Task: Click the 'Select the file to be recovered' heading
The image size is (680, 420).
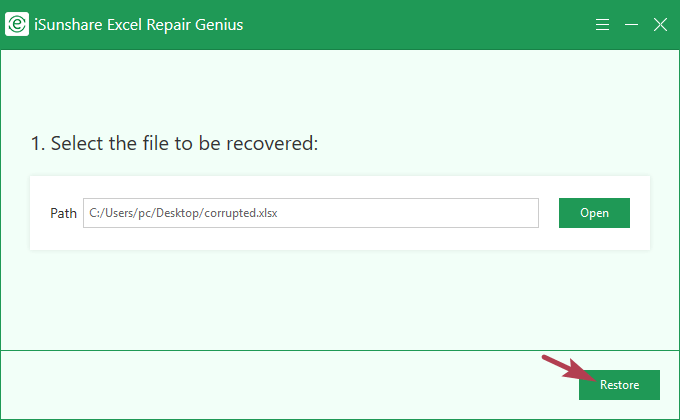Action: pyautogui.click(x=174, y=144)
